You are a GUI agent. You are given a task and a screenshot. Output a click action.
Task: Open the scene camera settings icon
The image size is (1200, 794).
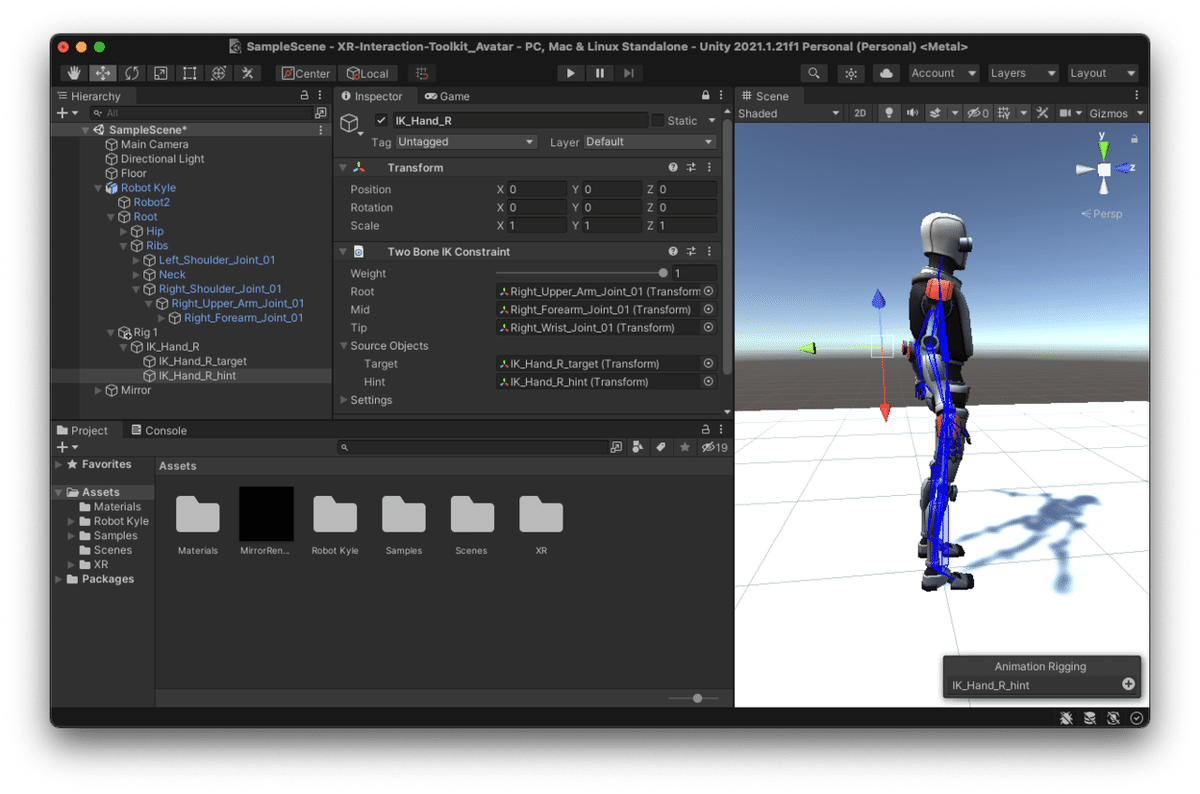pos(1066,113)
